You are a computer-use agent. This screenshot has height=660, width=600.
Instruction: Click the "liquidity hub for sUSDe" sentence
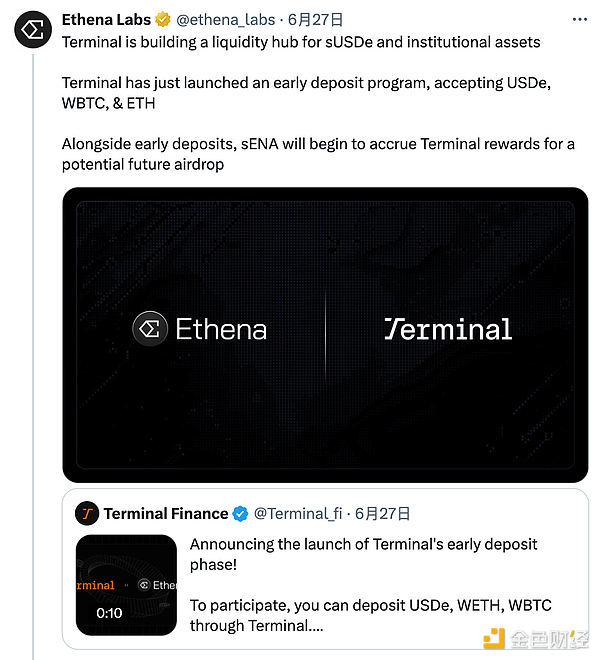coord(300,42)
